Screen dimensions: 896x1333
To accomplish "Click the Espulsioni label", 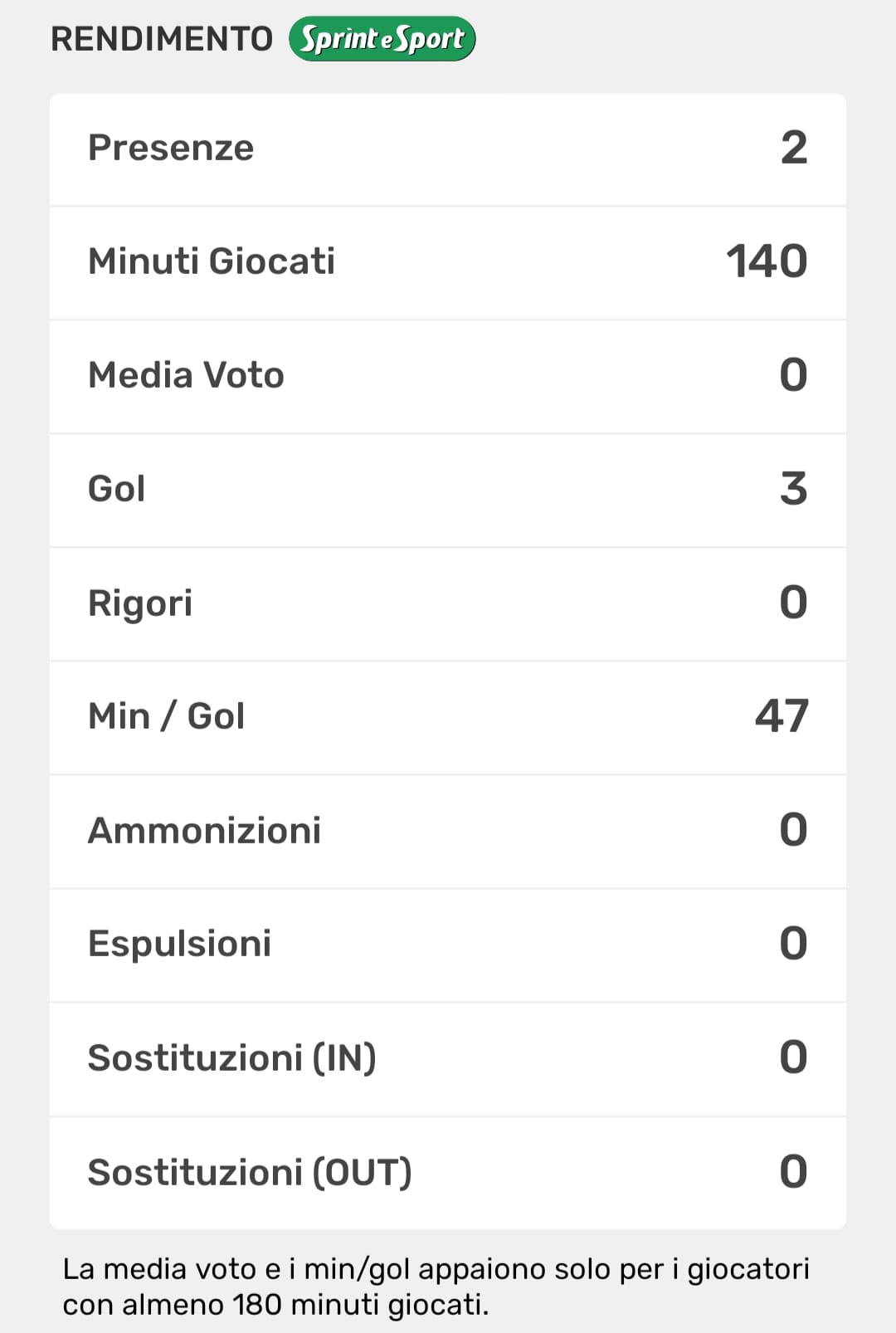I will pyautogui.click(x=179, y=944).
